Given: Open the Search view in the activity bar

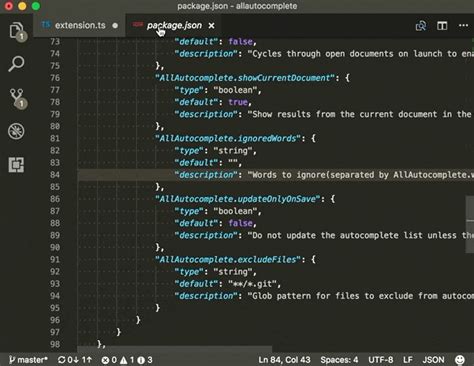Looking at the screenshot, I should (x=16, y=63).
